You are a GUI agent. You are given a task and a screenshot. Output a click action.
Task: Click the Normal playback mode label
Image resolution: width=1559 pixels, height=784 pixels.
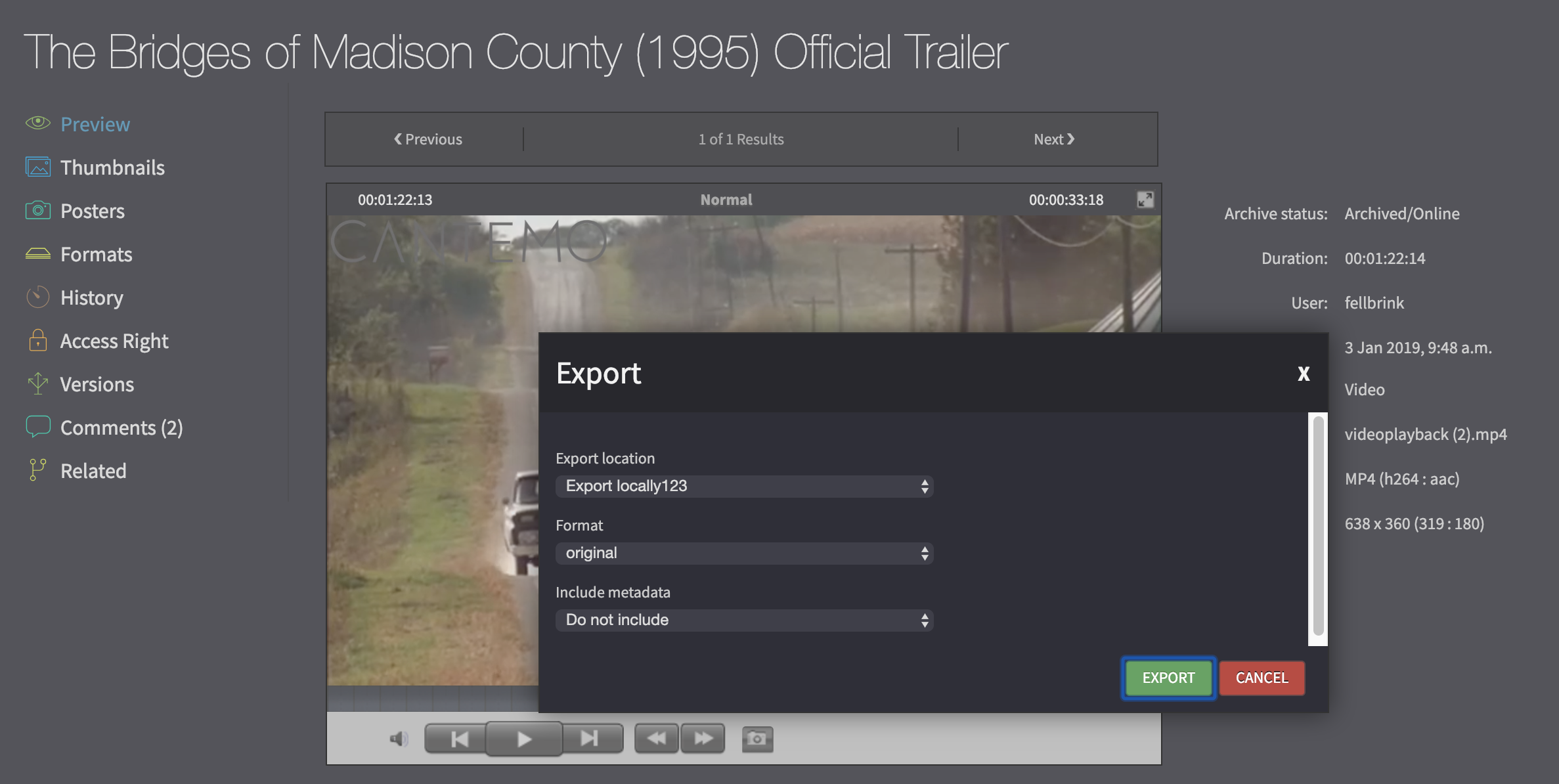click(726, 200)
